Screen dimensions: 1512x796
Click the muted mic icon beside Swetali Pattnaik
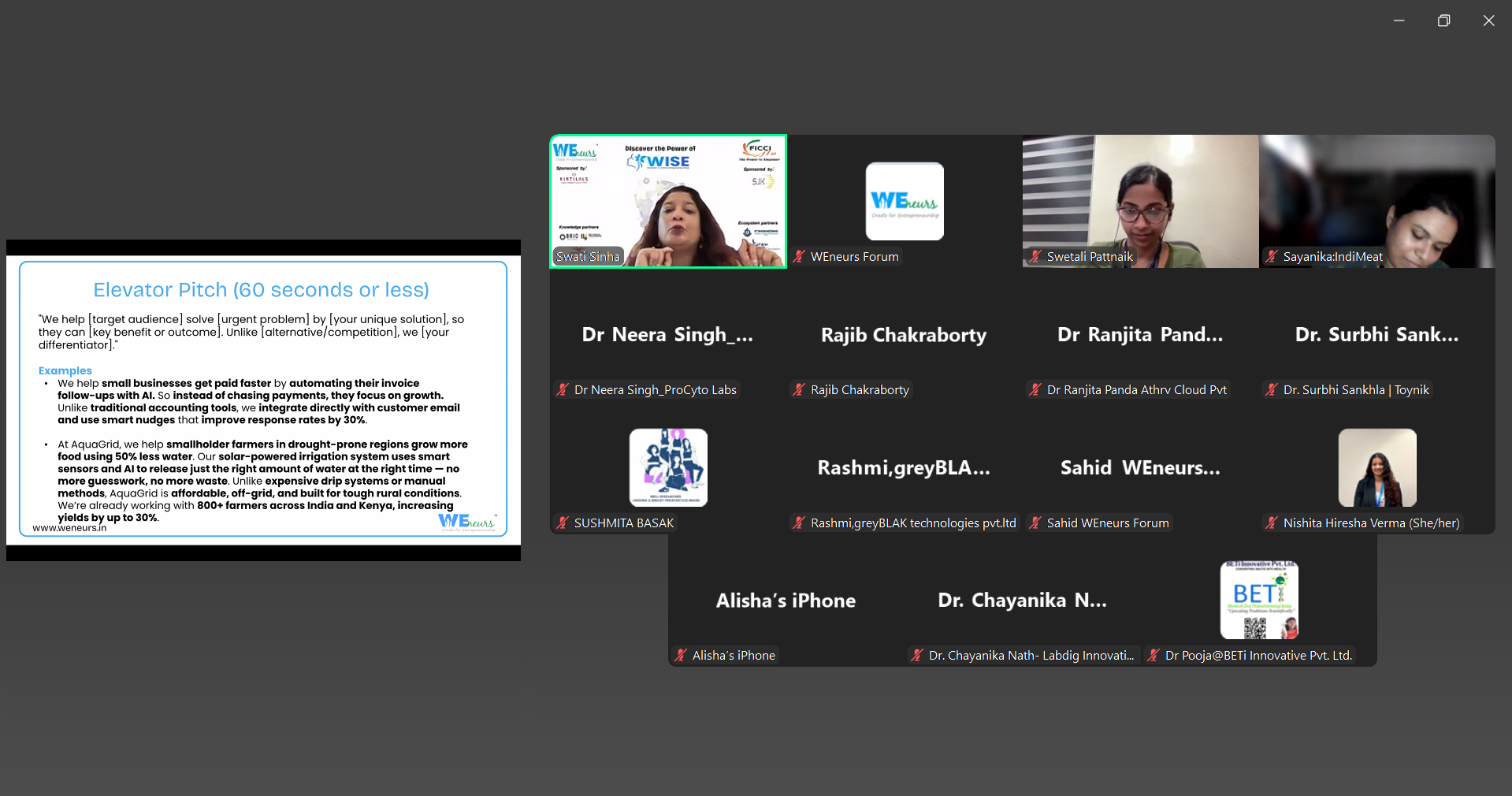(x=1035, y=256)
